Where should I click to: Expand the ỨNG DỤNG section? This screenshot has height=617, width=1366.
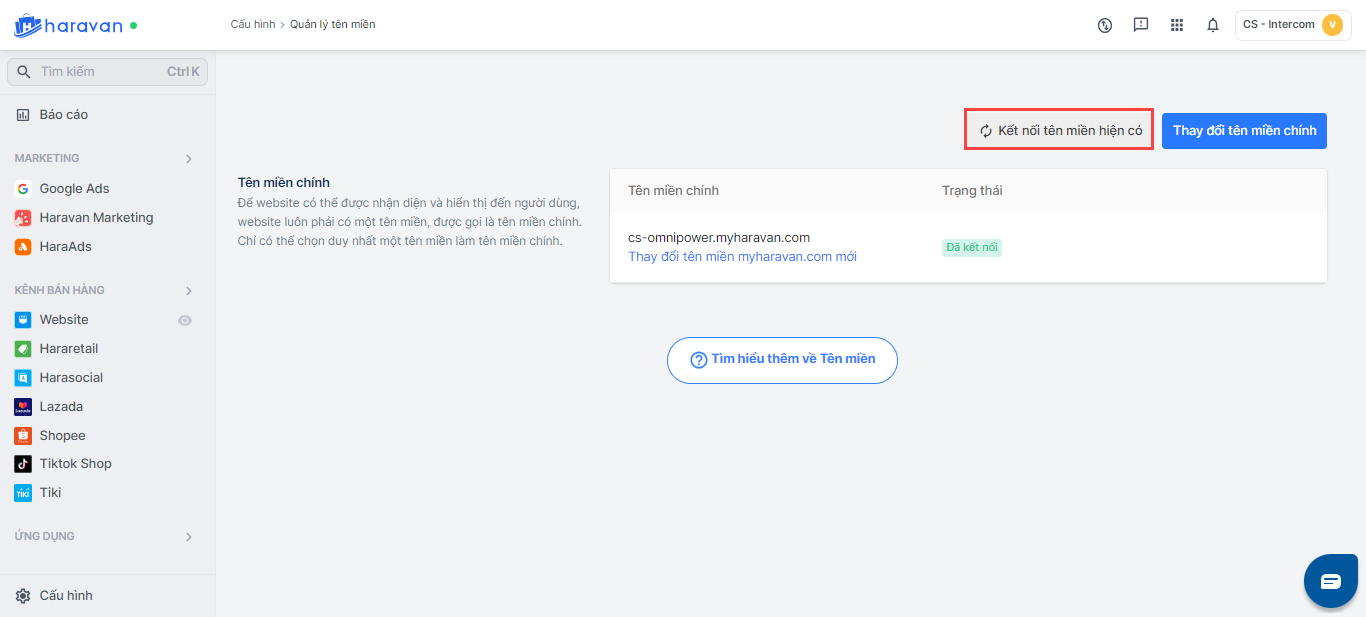(x=189, y=537)
